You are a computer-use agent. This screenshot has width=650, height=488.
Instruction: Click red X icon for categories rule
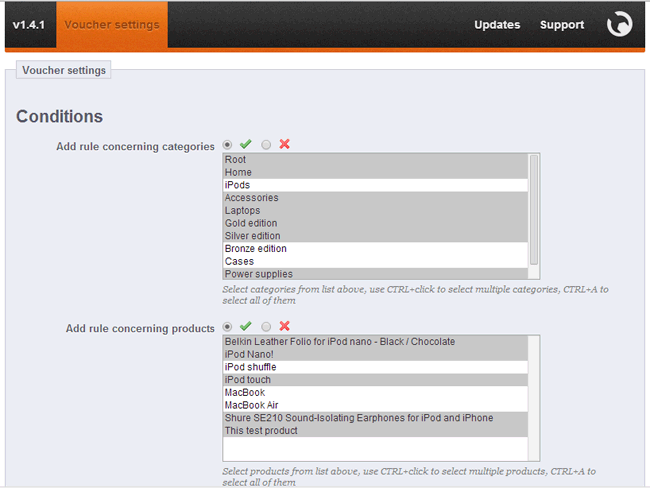point(285,145)
